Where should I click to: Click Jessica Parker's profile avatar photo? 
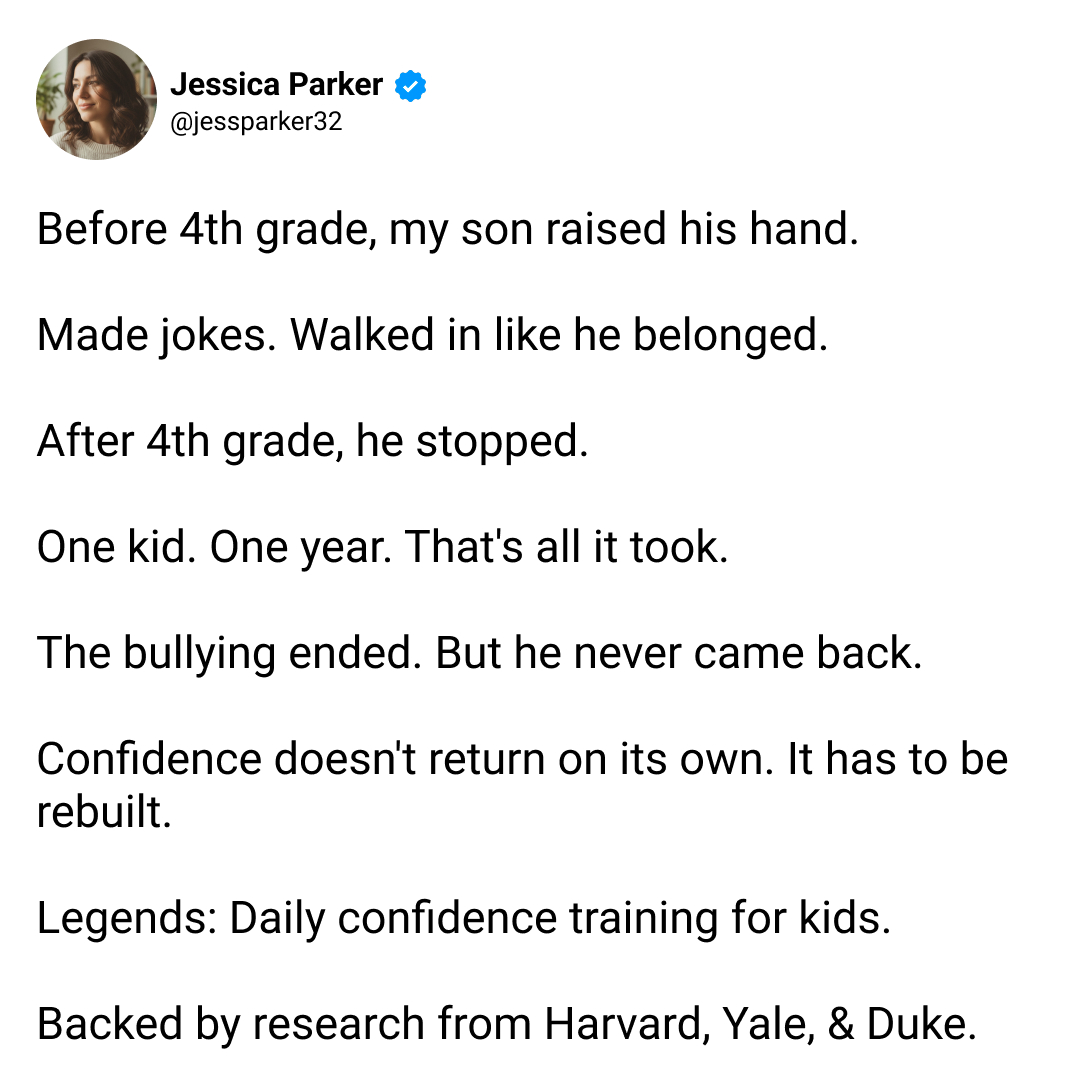click(96, 99)
